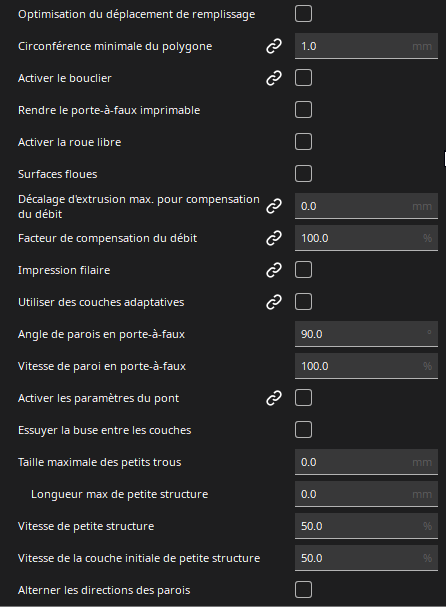This screenshot has width=446, height=607.
Task: Enable Optimisation du déplacement de remplissage checkbox
Action: pos(304,14)
